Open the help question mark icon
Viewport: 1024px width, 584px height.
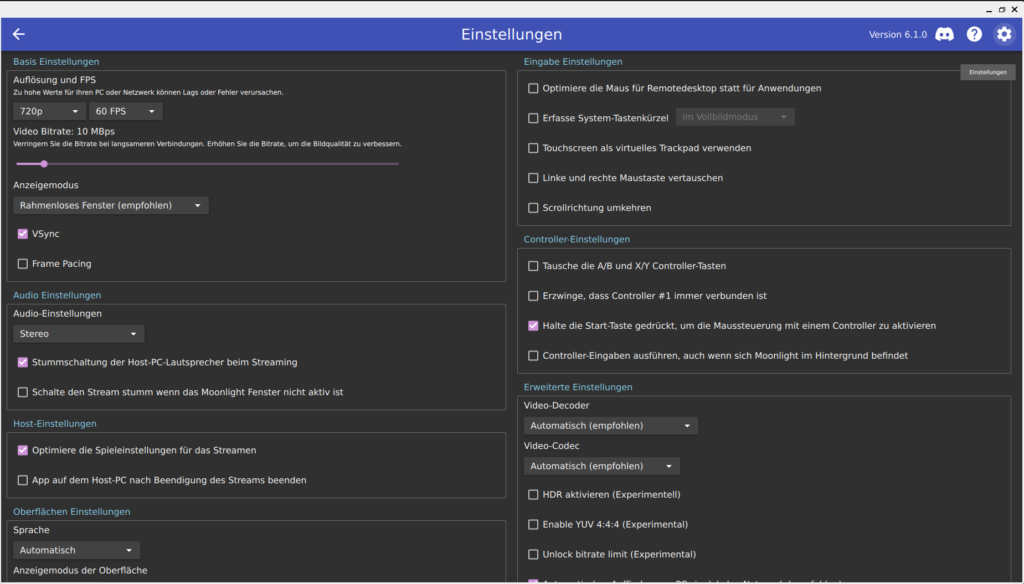point(974,34)
